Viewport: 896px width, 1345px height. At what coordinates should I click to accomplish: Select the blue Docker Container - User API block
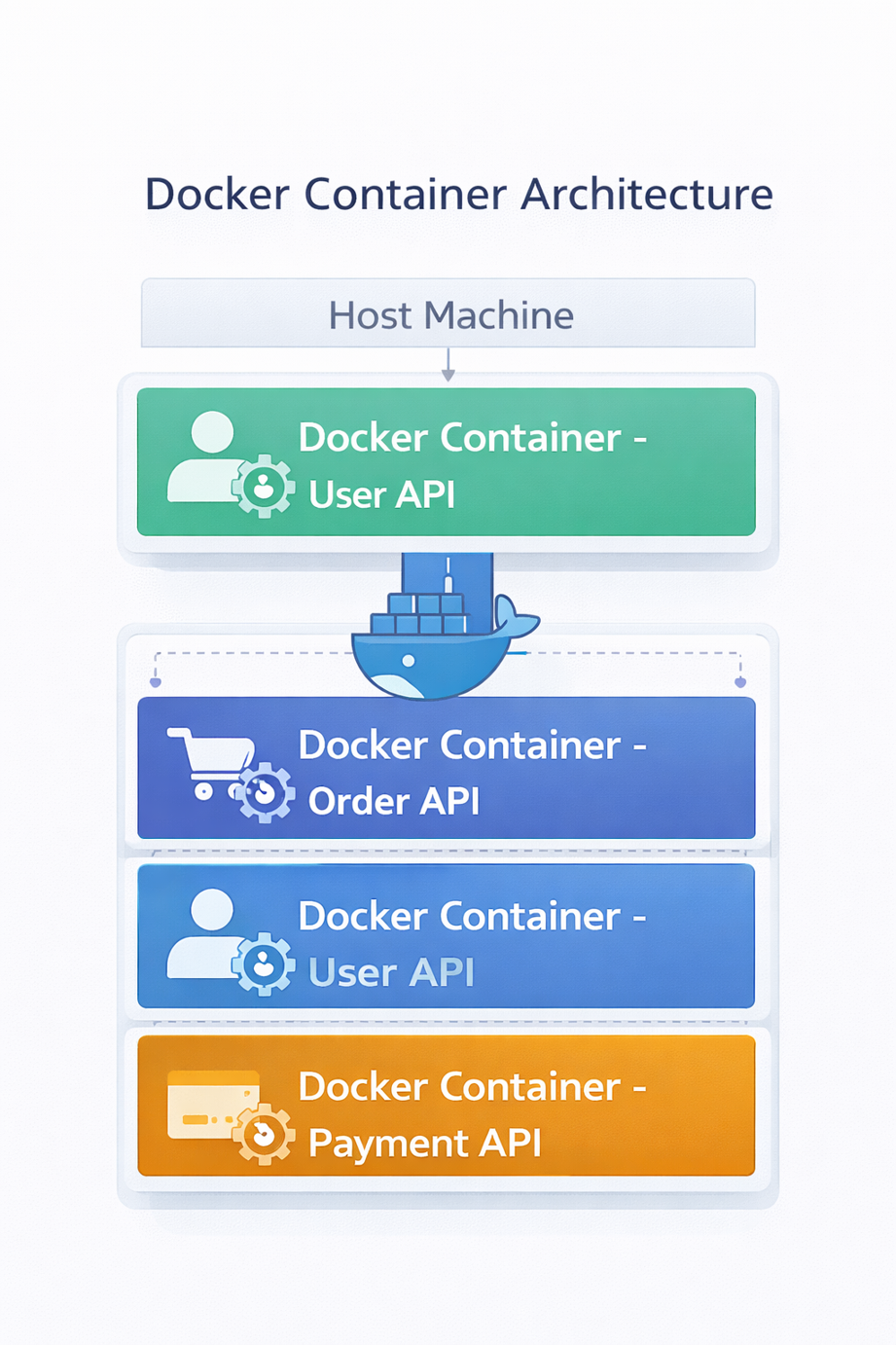(x=447, y=936)
